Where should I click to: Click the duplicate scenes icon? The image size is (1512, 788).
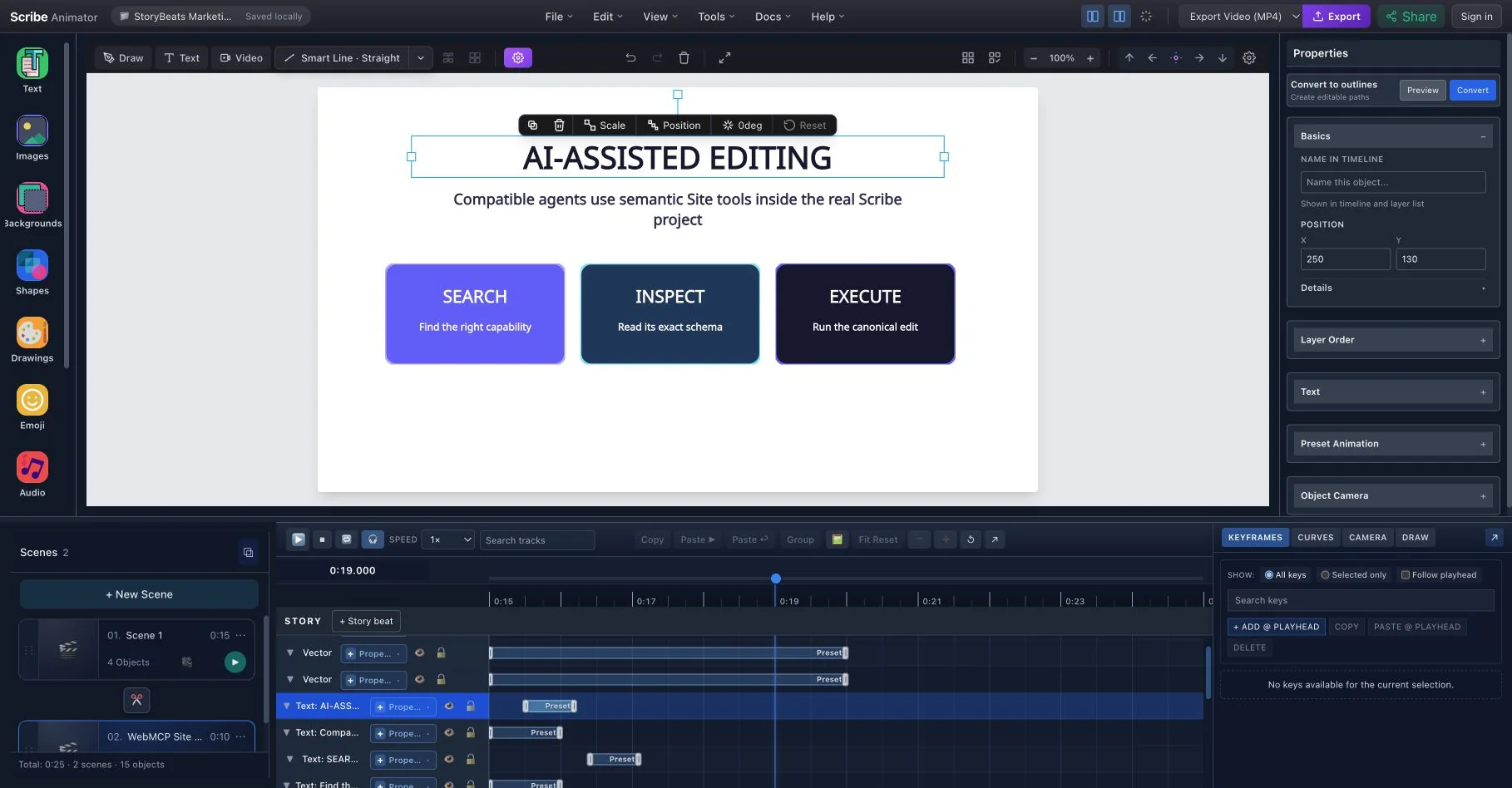pos(248,552)
